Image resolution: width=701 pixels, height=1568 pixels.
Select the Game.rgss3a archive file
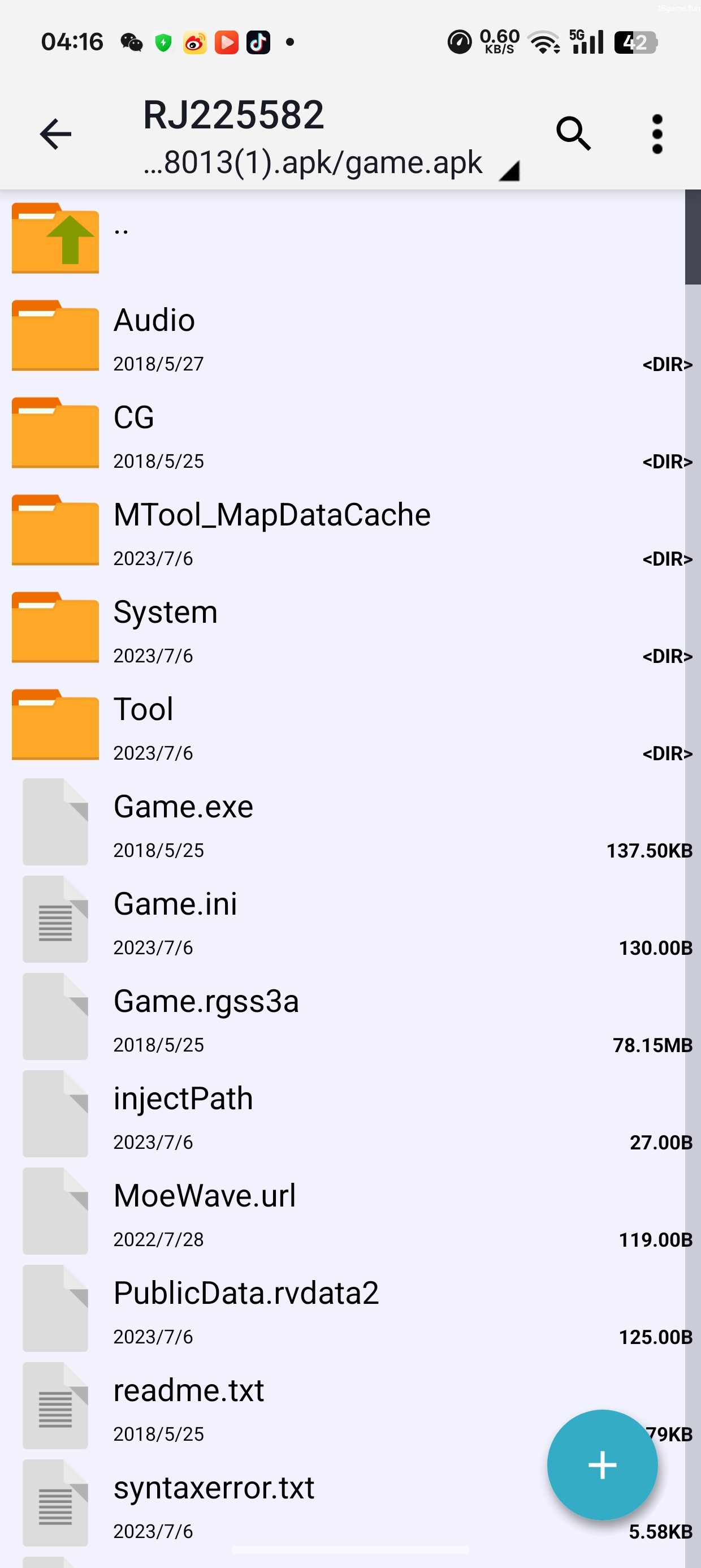tap(206, 1002)
